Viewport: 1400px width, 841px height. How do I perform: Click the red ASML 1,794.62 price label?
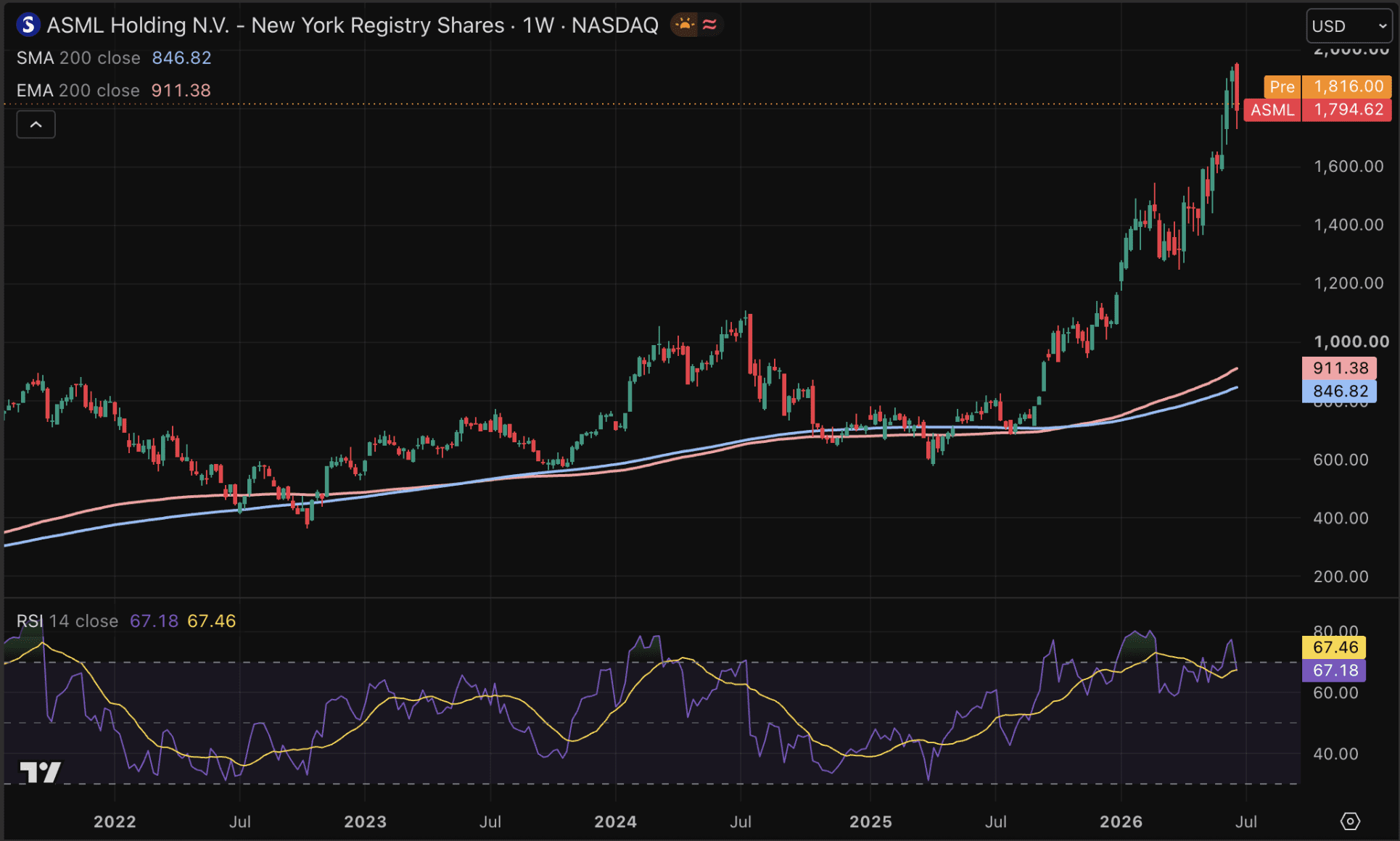click(1318, 109)
